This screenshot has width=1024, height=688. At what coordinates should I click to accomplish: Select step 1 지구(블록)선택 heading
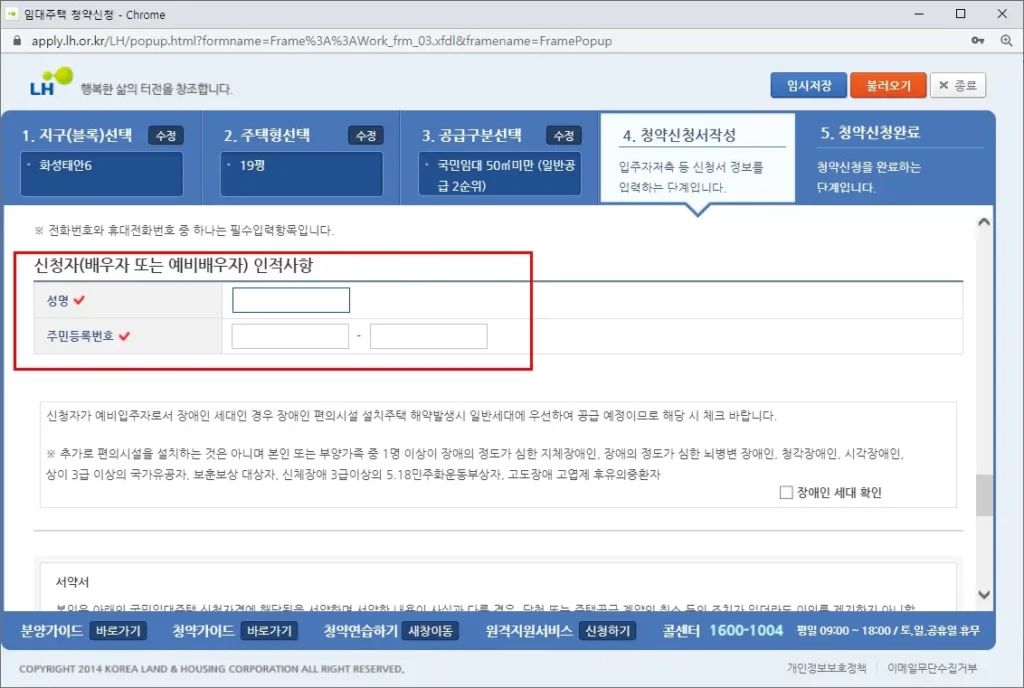point(77,135)
